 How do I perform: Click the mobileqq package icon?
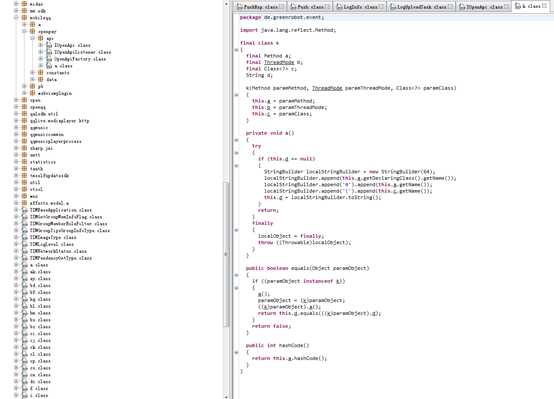point(24,18)
